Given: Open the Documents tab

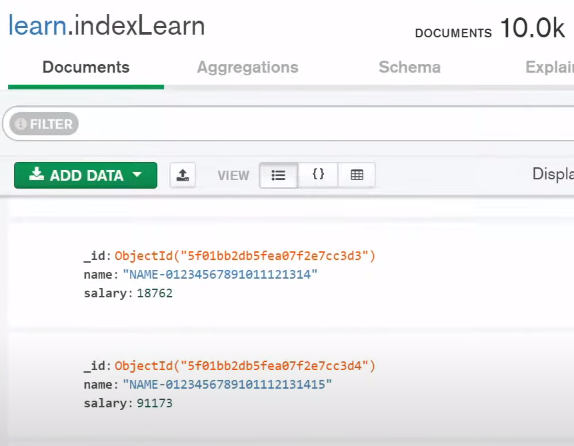Looking at the screenshot, I should coord(86,67).
